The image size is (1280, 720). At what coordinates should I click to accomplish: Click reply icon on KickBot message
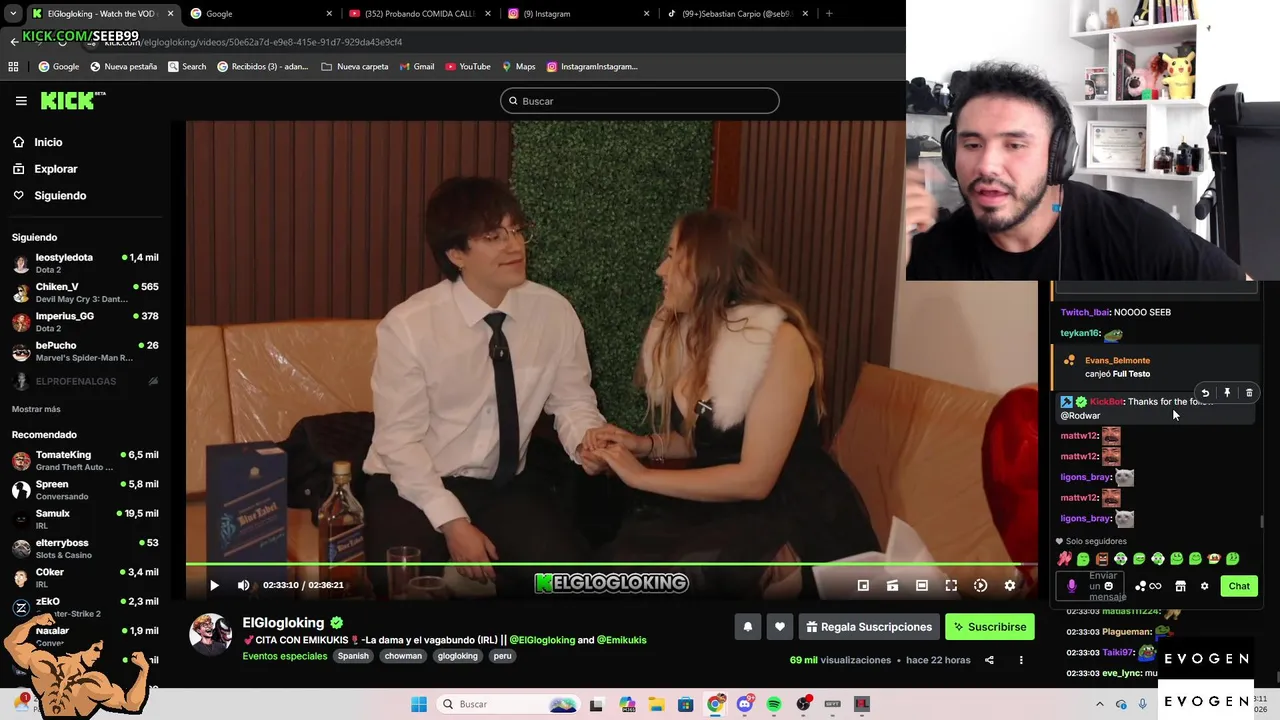pos(1205,393)
